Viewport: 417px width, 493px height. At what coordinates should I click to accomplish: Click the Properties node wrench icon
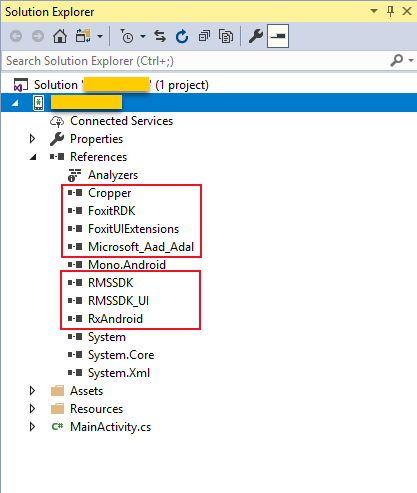(57, 139)
